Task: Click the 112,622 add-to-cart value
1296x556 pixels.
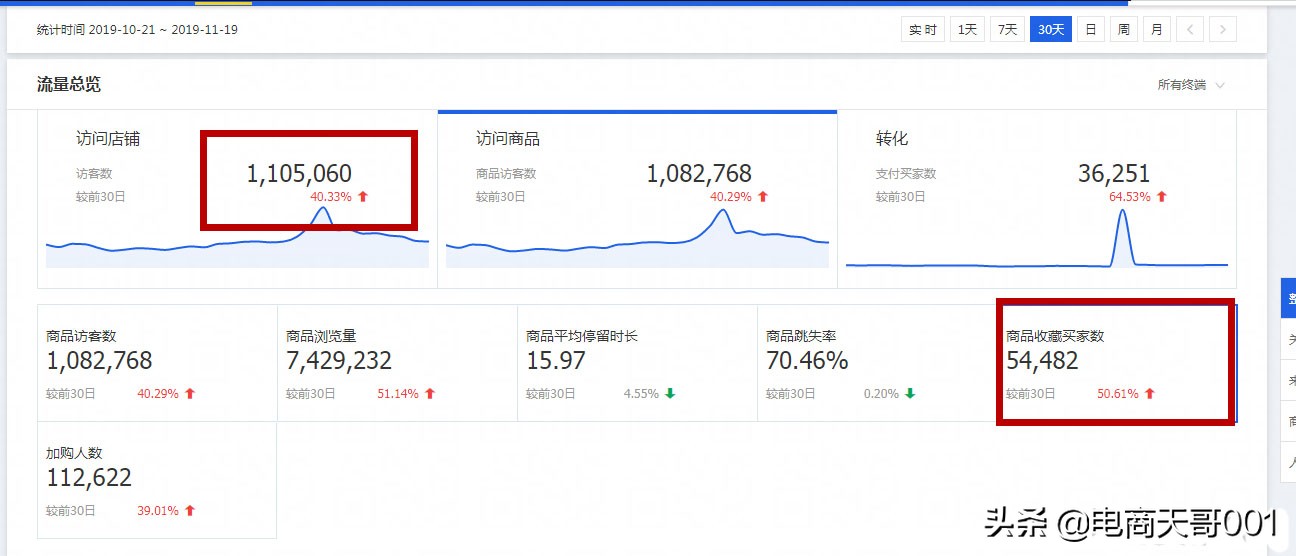Action: [89, 478]
